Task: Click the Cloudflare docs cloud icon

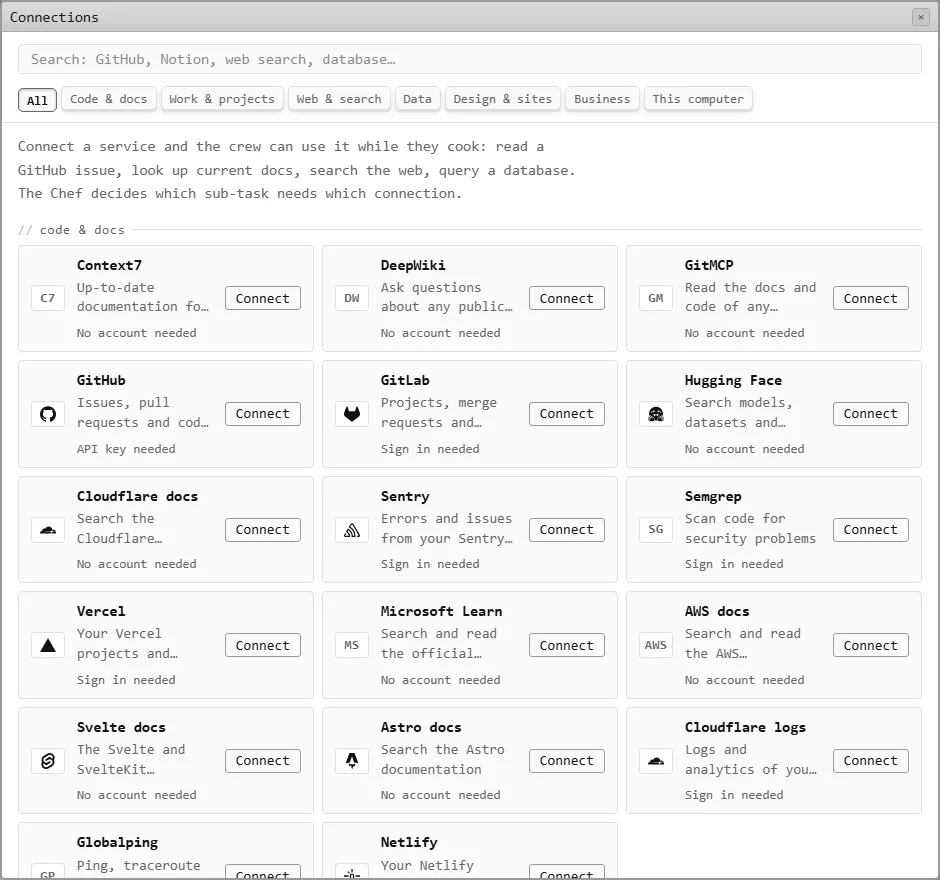Action: tap(48, 529)
